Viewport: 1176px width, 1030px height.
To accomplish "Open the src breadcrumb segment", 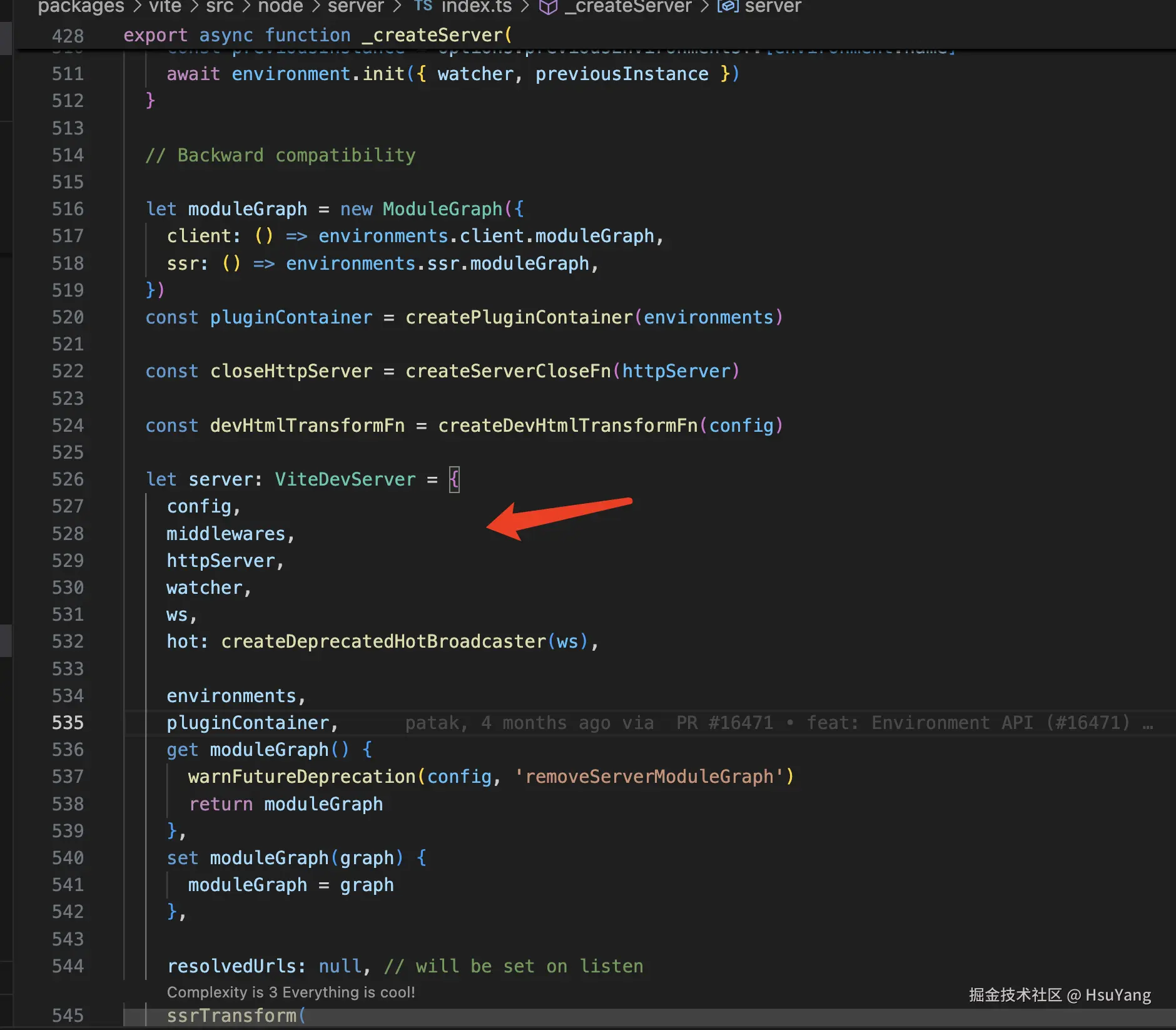I will [x=220, y=6].
